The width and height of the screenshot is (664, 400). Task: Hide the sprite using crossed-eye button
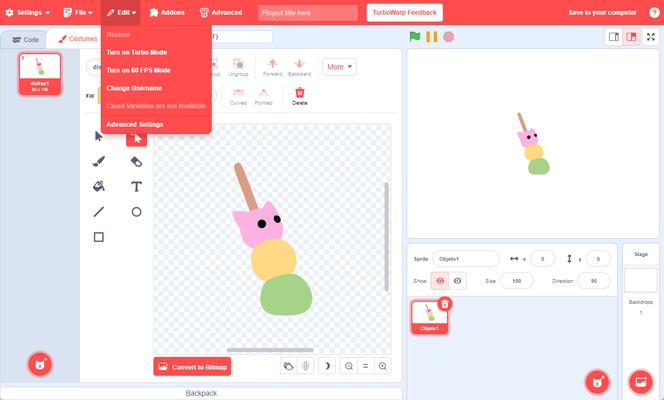[457, 281]
